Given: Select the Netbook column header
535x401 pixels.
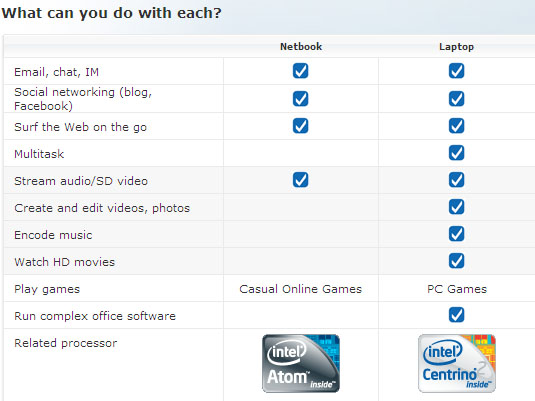Looking at the screenshot, I should pyautogui.click(x=301, y=46).
